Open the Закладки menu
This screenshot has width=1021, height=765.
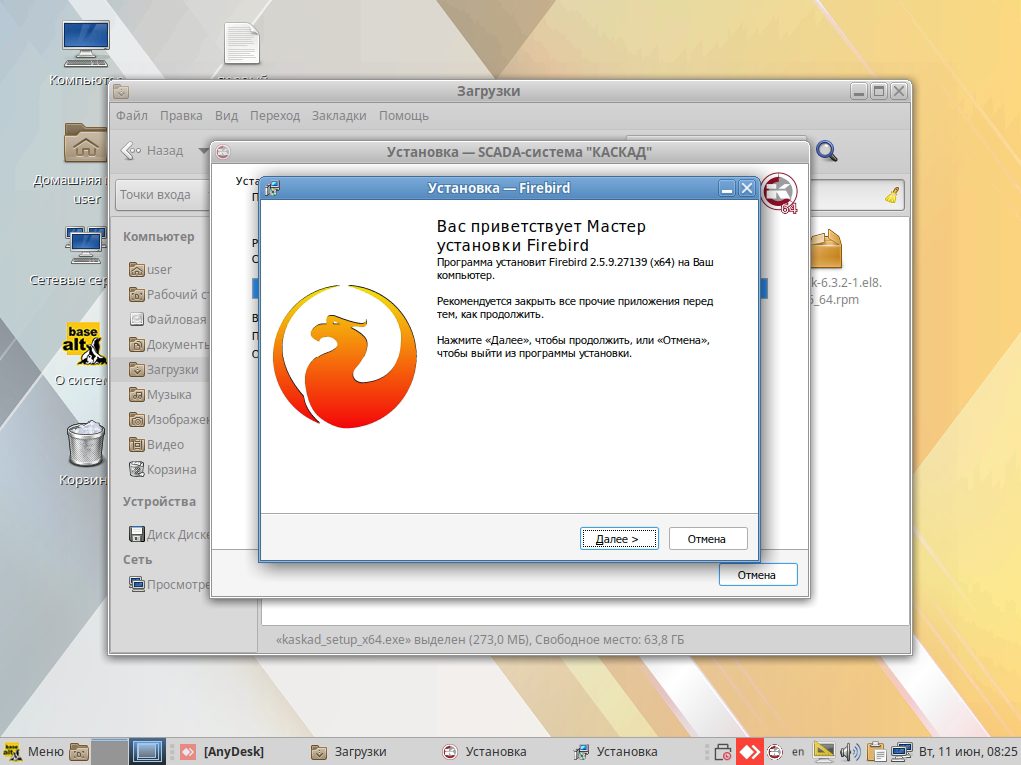coord(339,115)
